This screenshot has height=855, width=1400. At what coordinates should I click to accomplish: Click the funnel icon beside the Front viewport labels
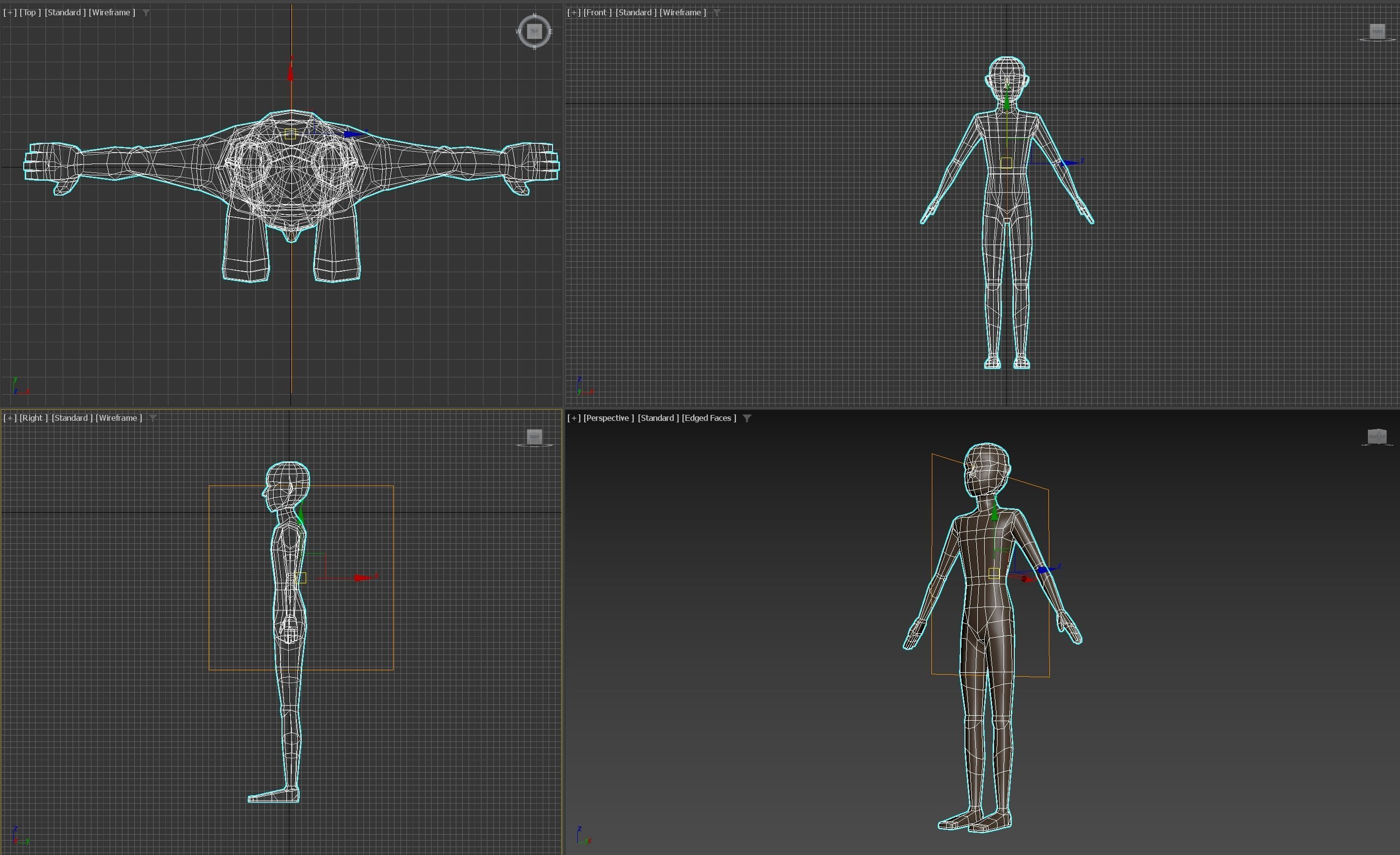tap(717, 12)
